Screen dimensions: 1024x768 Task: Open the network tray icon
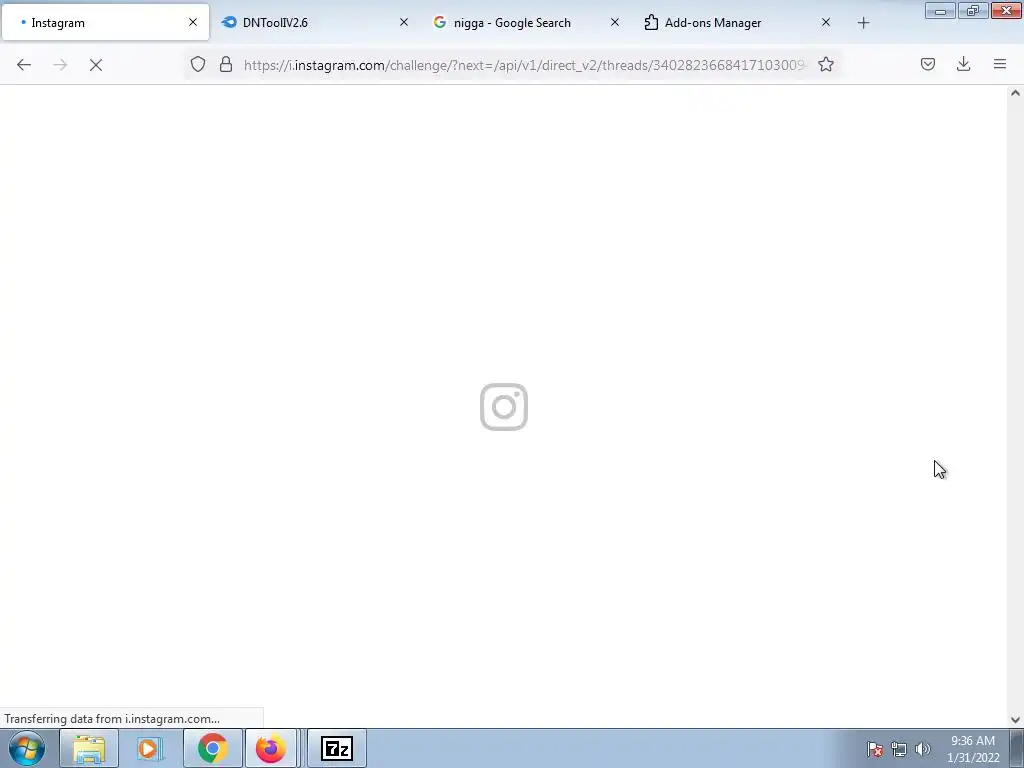pos(899,749)
